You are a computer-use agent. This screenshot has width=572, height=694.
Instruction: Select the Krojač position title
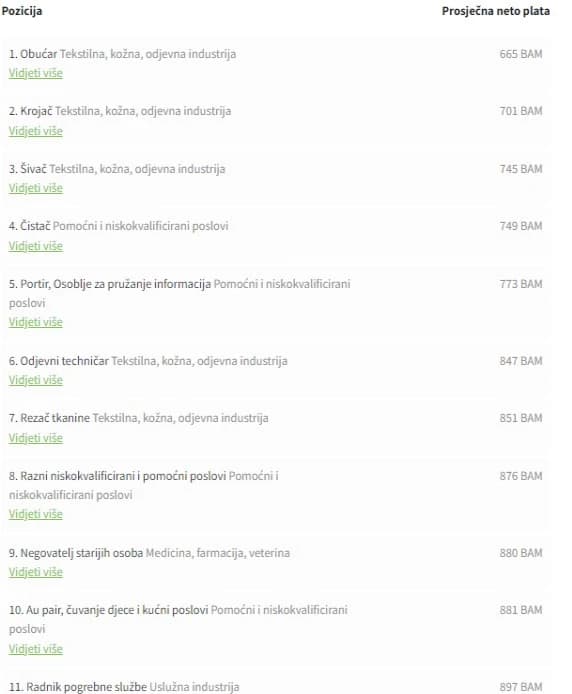click(x=36, y=111)
